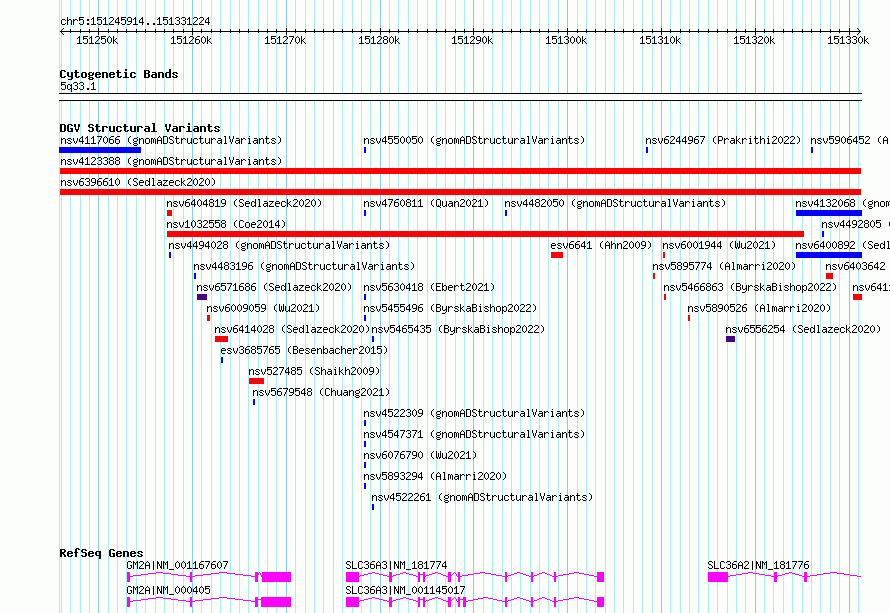Screen dimensions: 890x613
Task: Click nsv5630418 (Ebert2021) label
Action: pyautogui.click(x=429, y=287)
